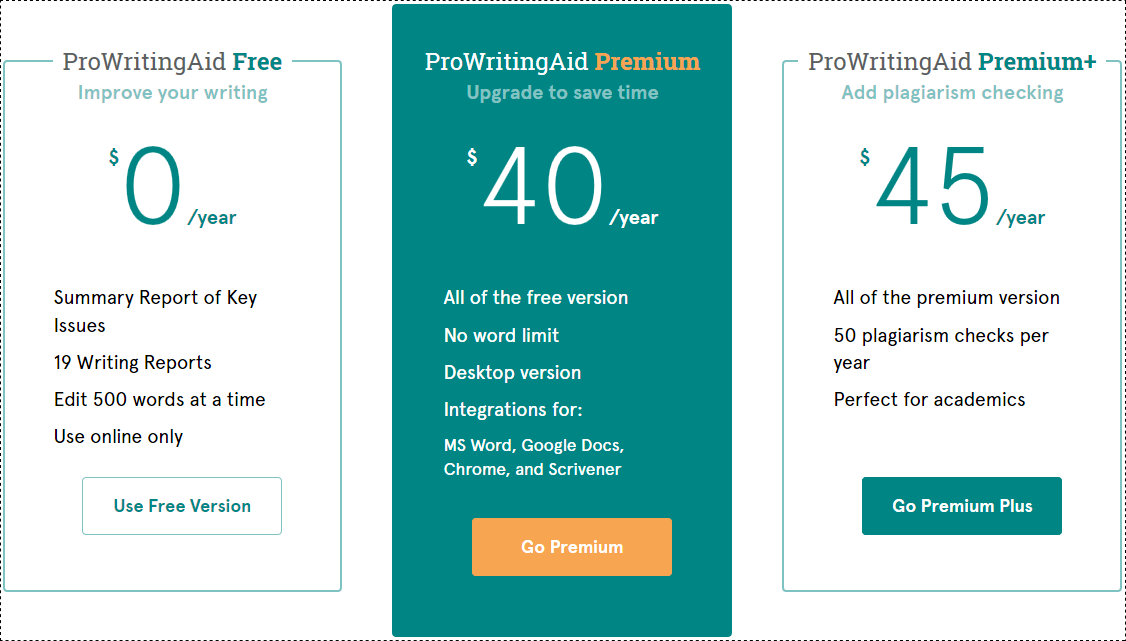The width and height of the screenshot is (1126, 641).
Task: Click the ProWritingAid Premium+ plan heading
Action: 952,62
